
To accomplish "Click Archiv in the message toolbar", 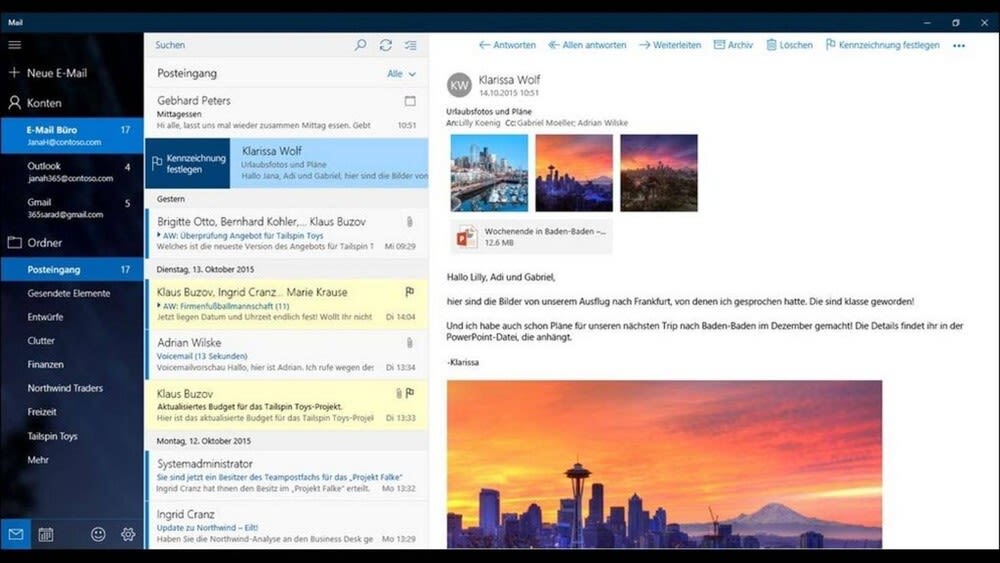I will (x=733, y=45).
